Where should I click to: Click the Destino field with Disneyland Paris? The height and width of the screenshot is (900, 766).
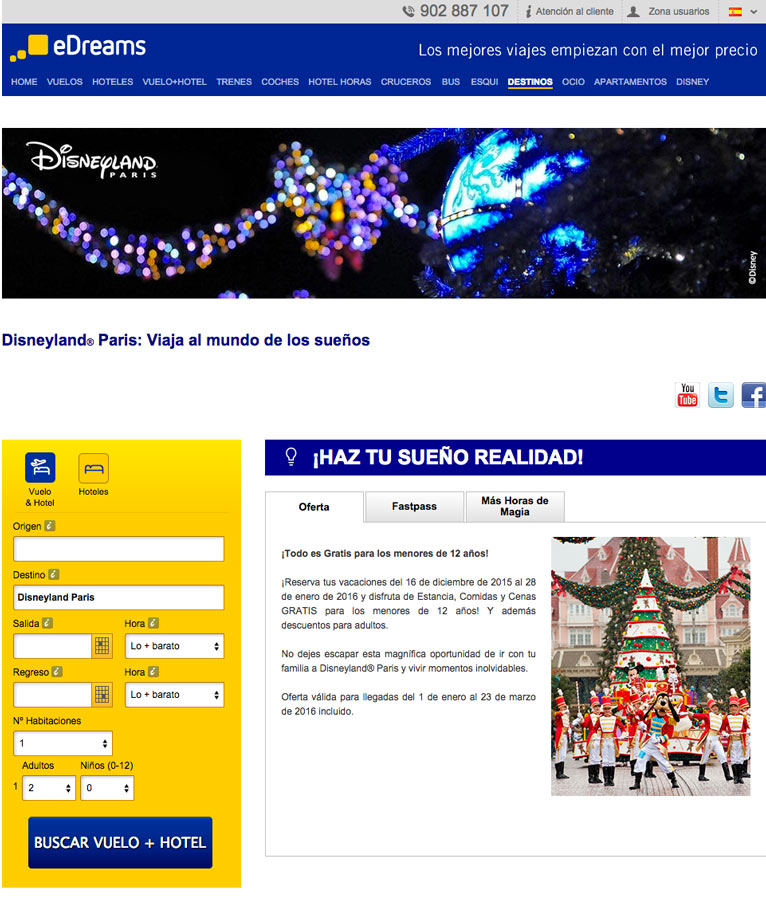click(119, 598)
